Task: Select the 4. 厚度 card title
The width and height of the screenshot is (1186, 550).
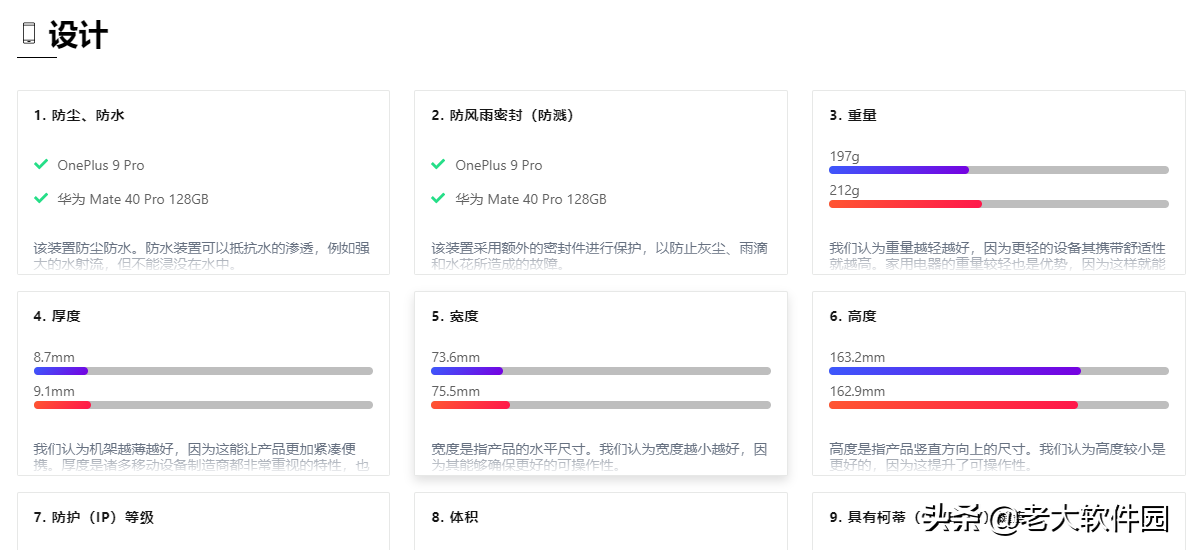Action: pos(57,317)
